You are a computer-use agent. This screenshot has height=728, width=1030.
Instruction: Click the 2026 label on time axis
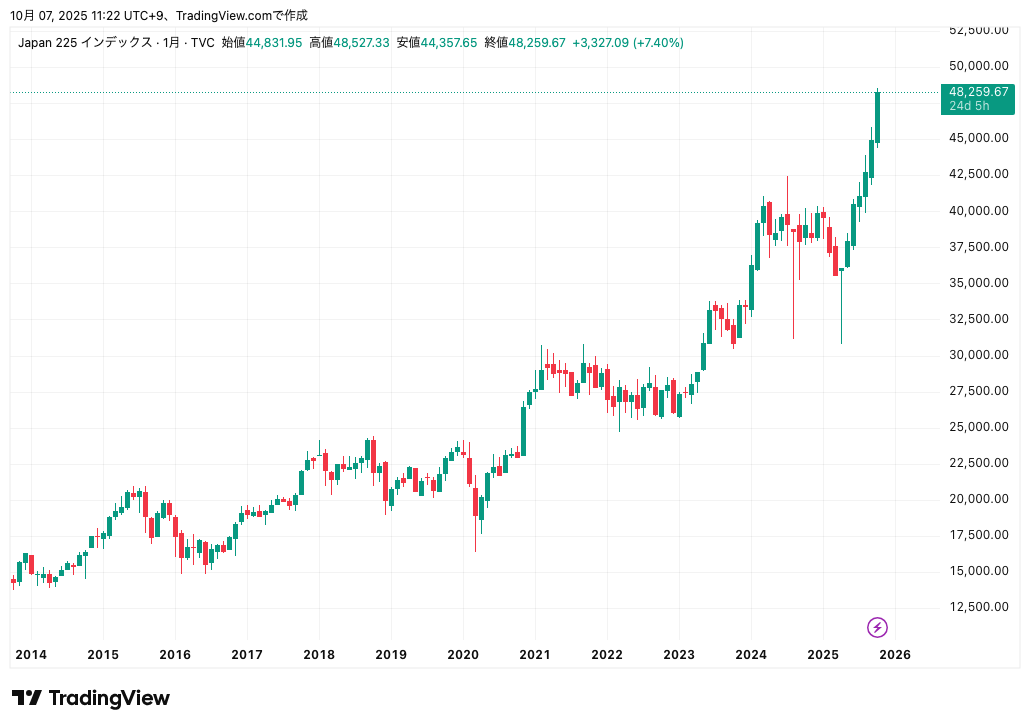tap(894, 655)
